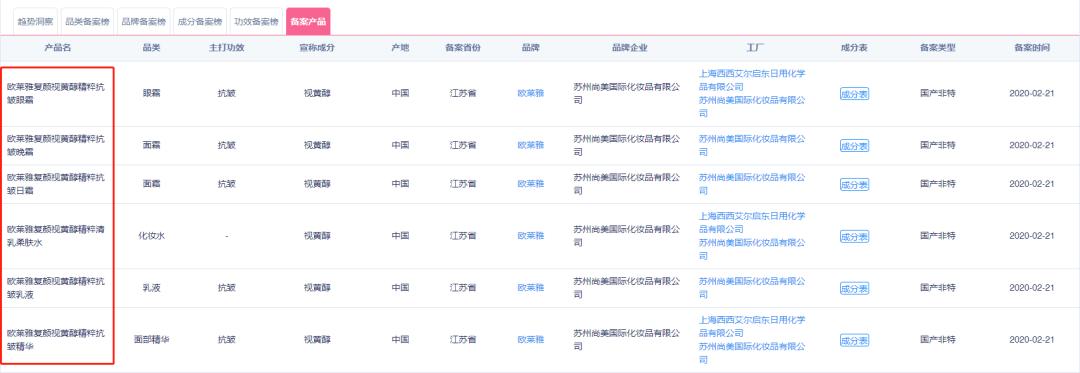Open the 品牌备案榜 tab
1080x373 pixels.
143,21
